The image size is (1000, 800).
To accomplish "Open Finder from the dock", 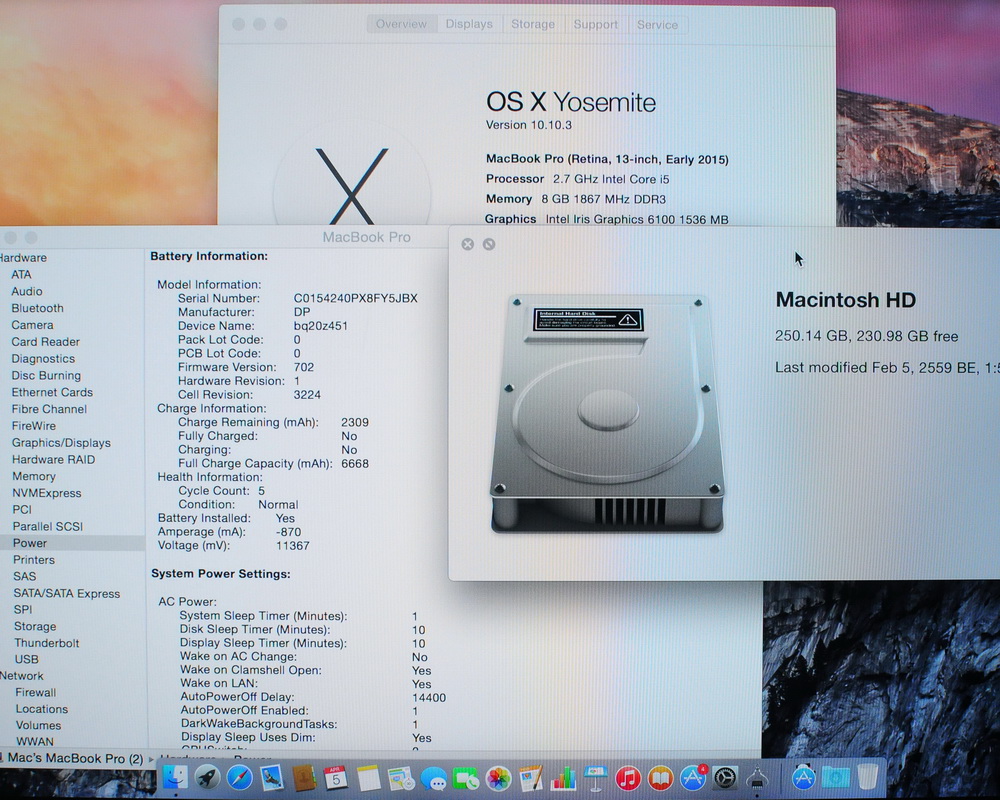I will (174, 778).
